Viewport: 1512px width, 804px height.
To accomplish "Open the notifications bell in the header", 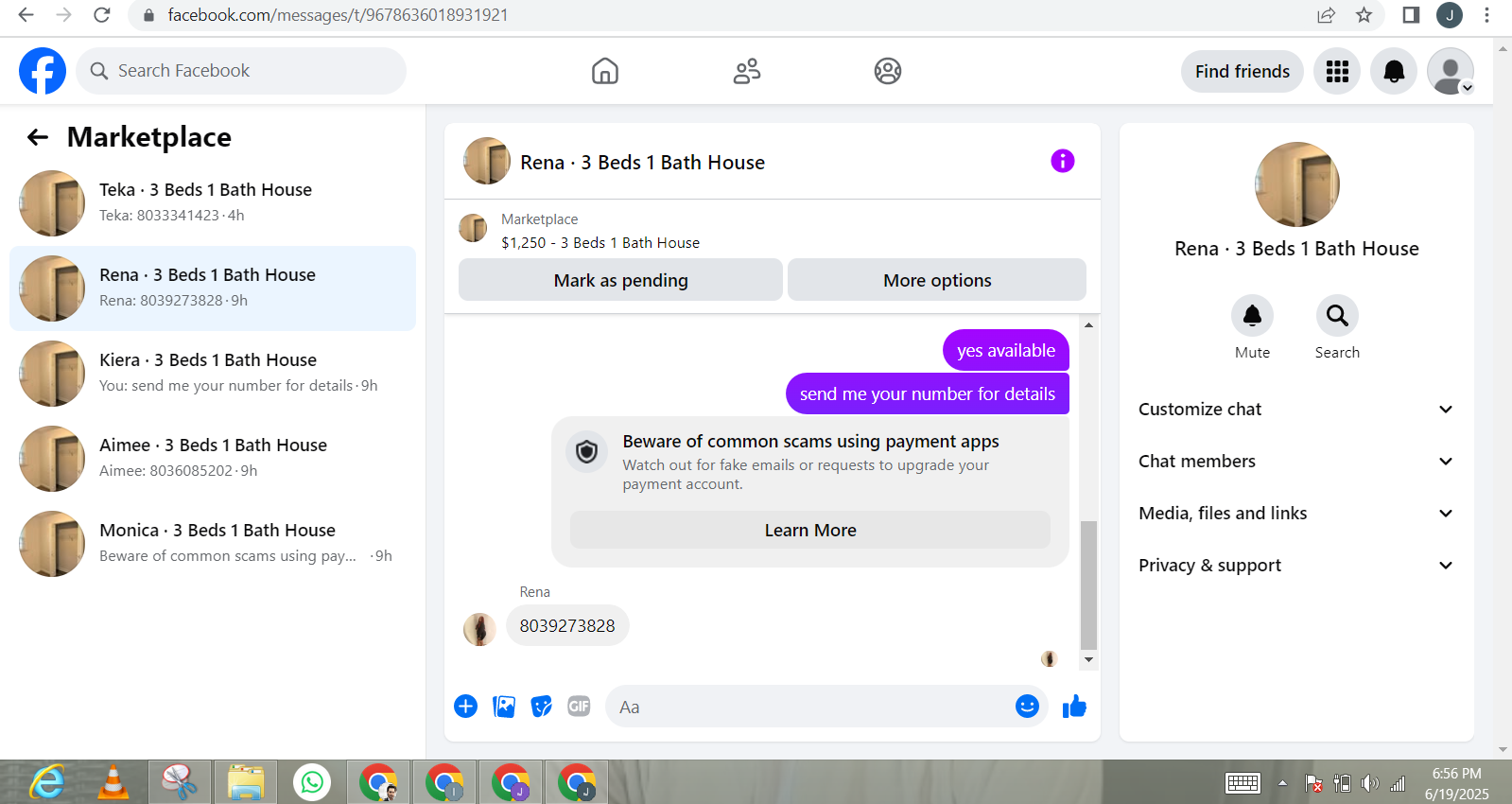I will pos(1394,71).
